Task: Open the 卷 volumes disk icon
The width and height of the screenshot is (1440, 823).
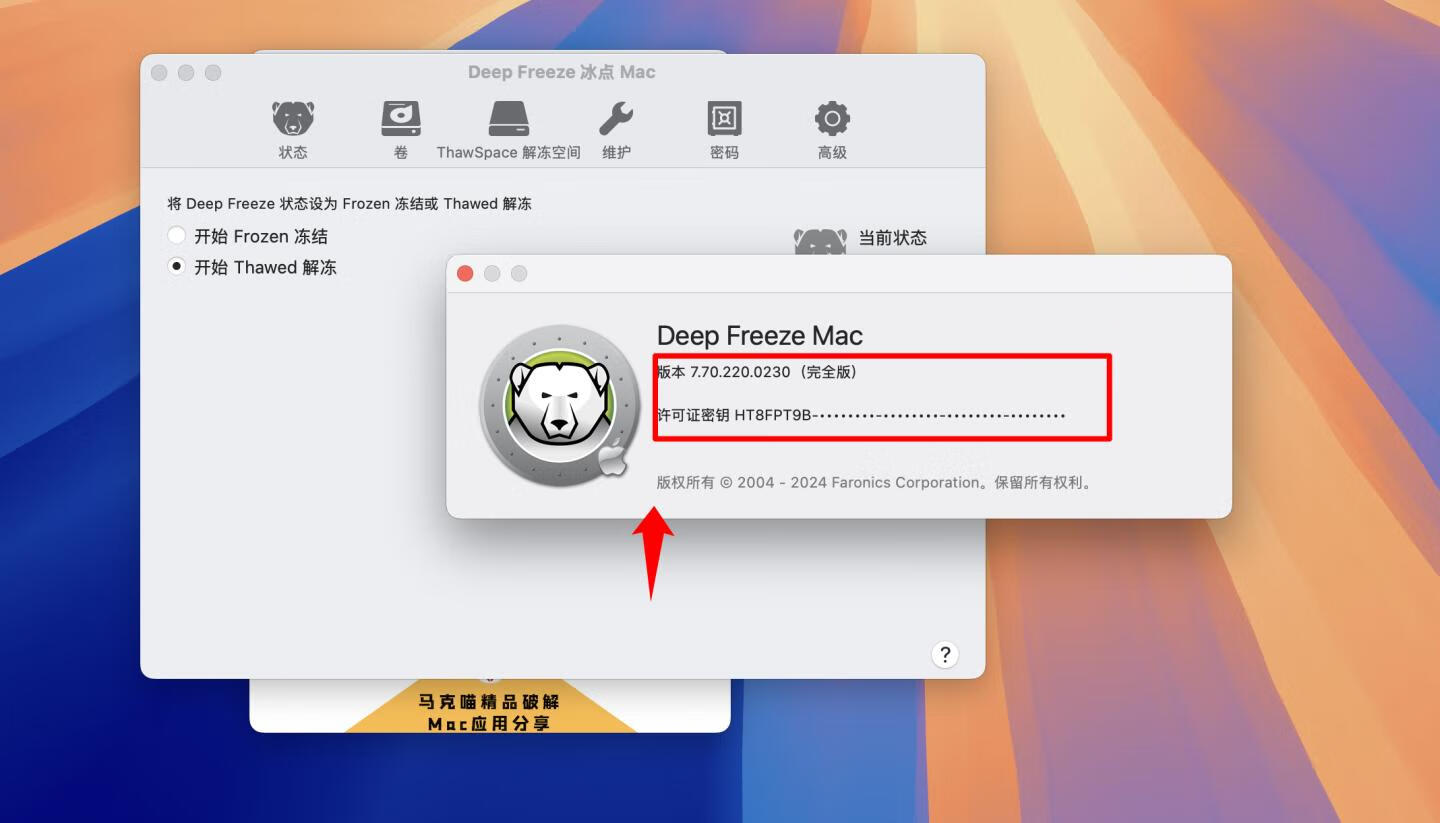Action: [401, 119]
